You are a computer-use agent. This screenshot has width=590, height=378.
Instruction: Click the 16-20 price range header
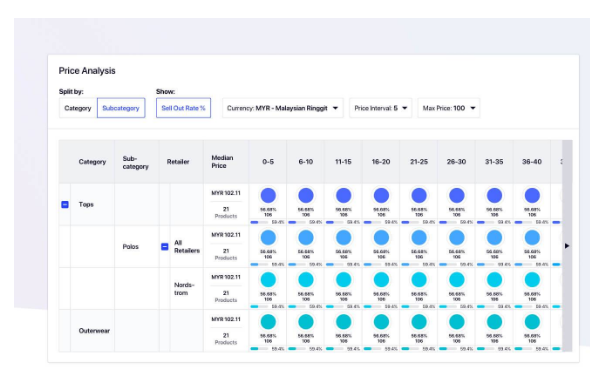[381, 162]
